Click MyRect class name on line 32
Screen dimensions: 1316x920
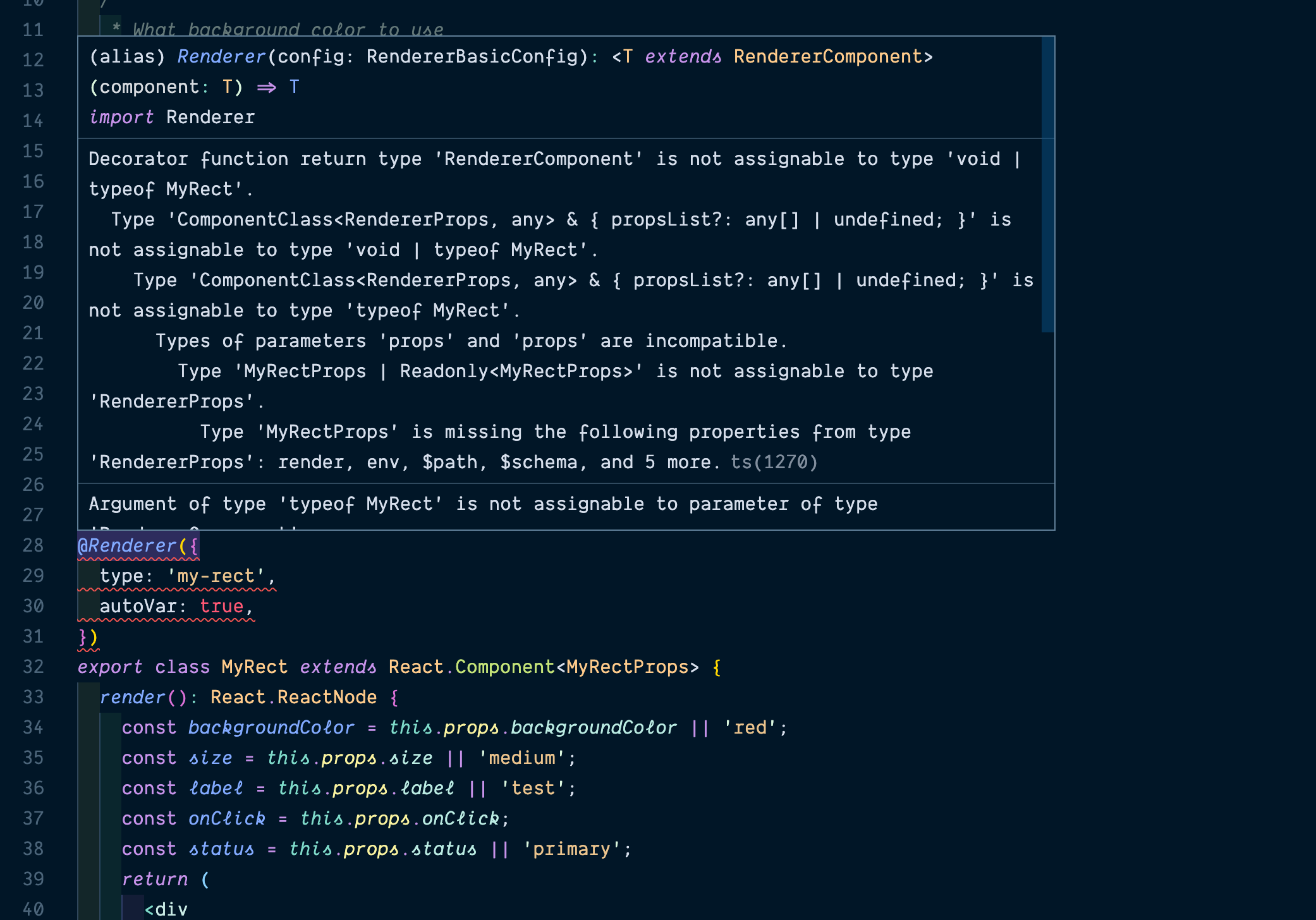(254, 667)
